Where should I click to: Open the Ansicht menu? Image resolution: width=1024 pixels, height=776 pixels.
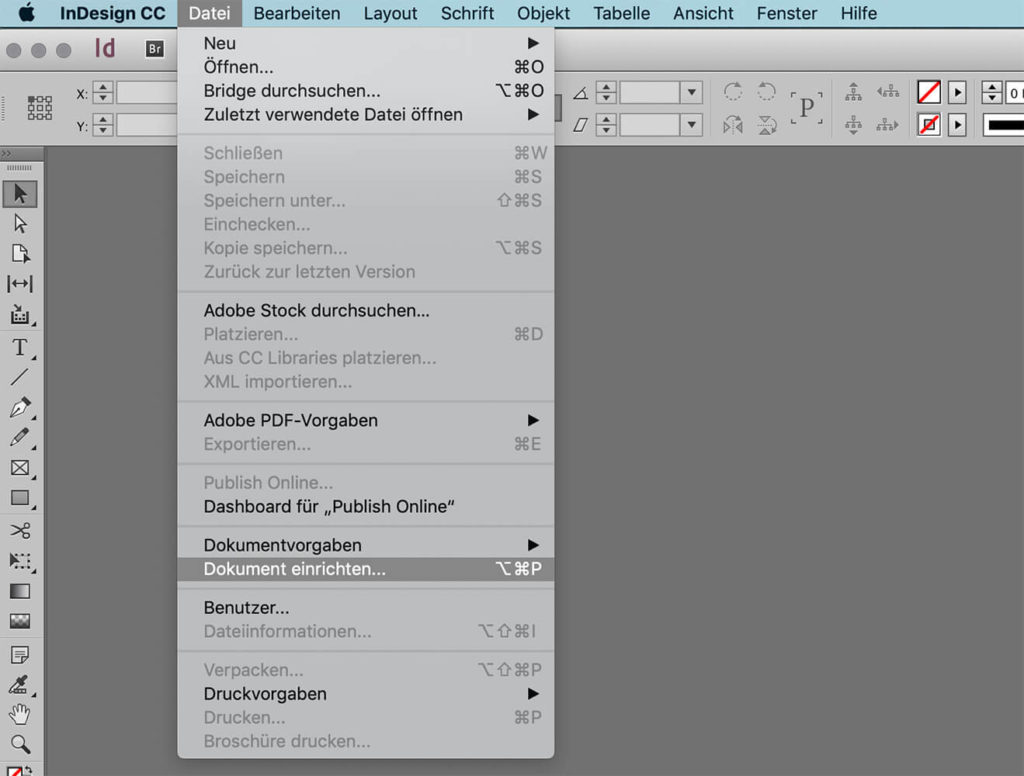click(703, 13)
